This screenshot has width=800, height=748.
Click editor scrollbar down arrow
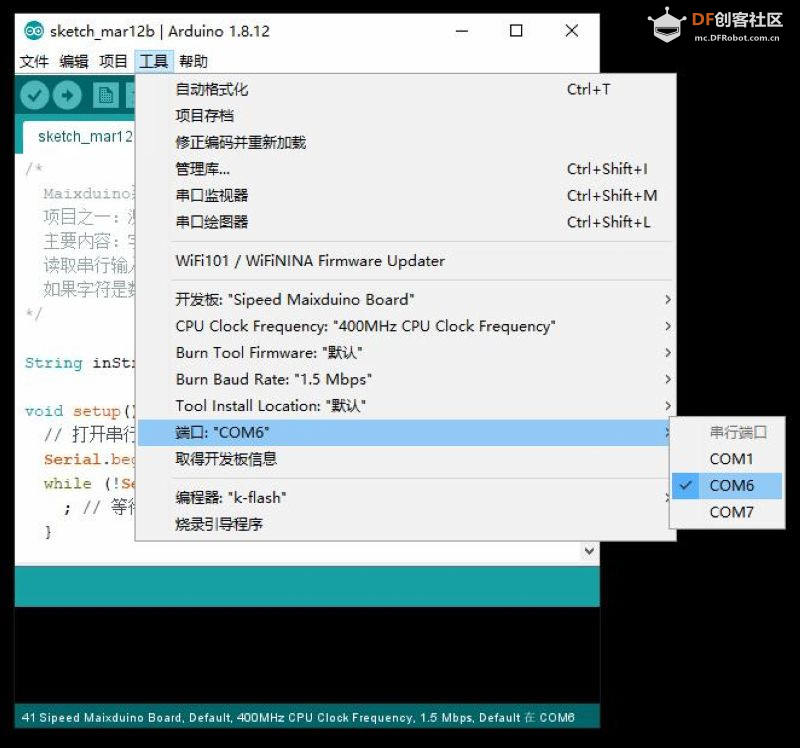click(589, 551)
